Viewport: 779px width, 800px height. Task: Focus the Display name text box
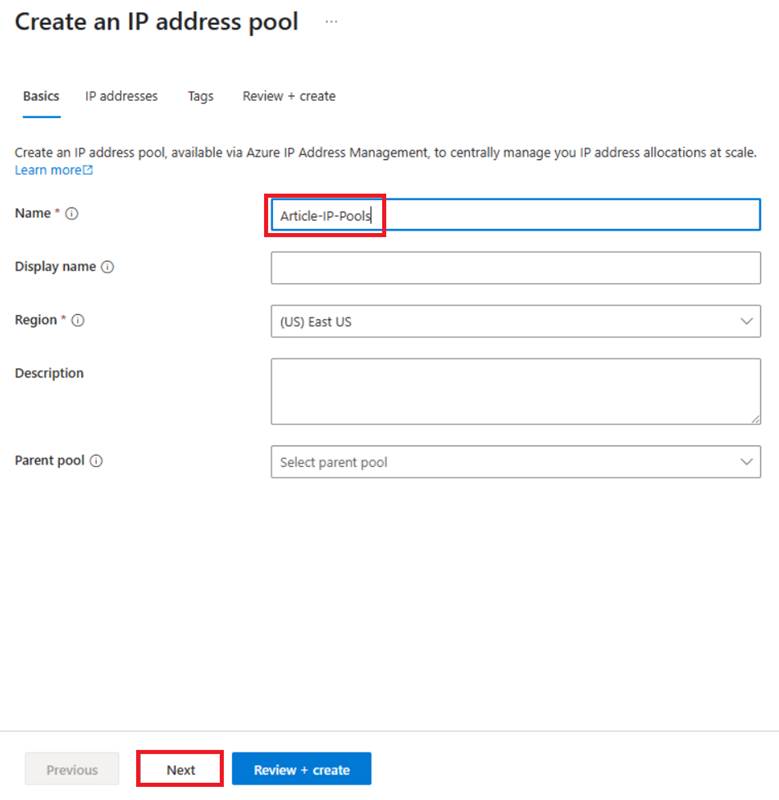point(514,267)
